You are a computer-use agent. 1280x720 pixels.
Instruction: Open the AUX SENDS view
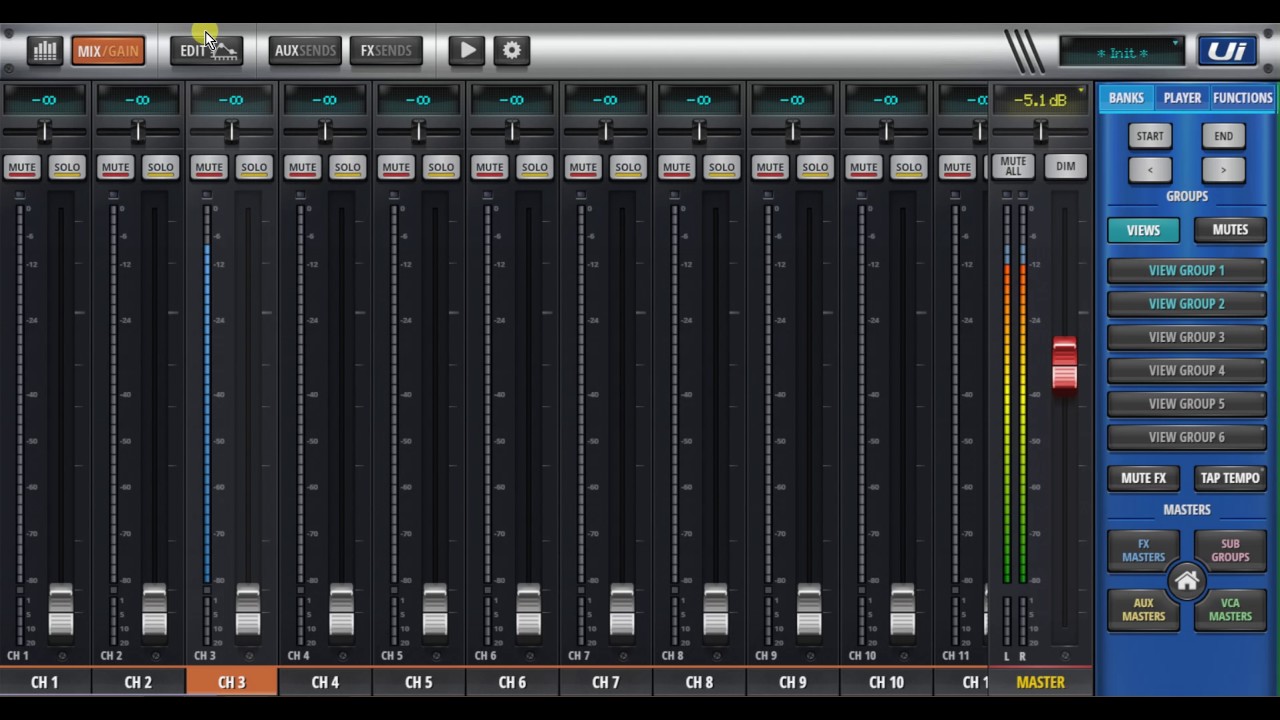pyautogui.click(x=306, y=51)
